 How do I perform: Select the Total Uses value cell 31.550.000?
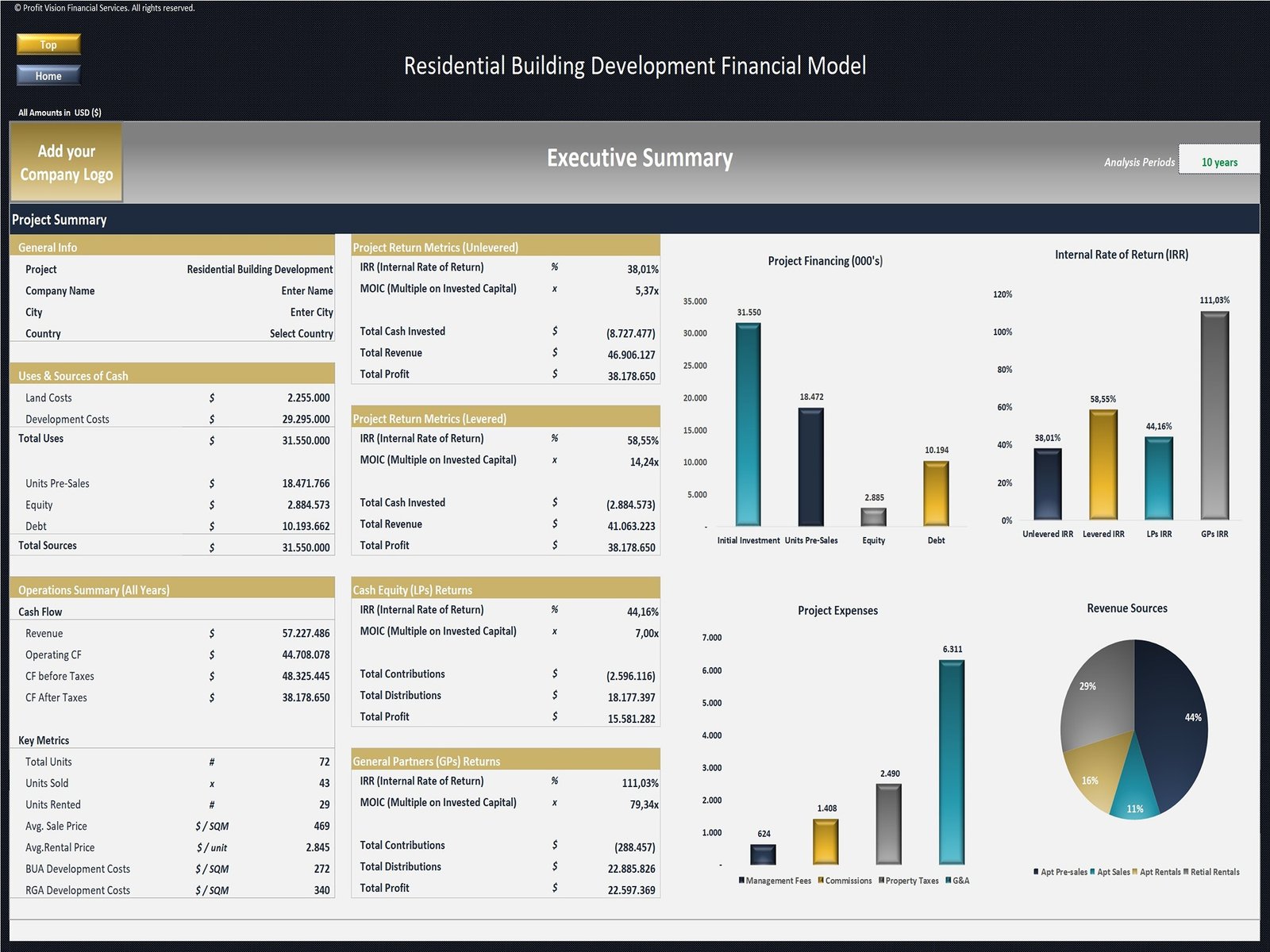pyautogui.click(x=306, y=440)
